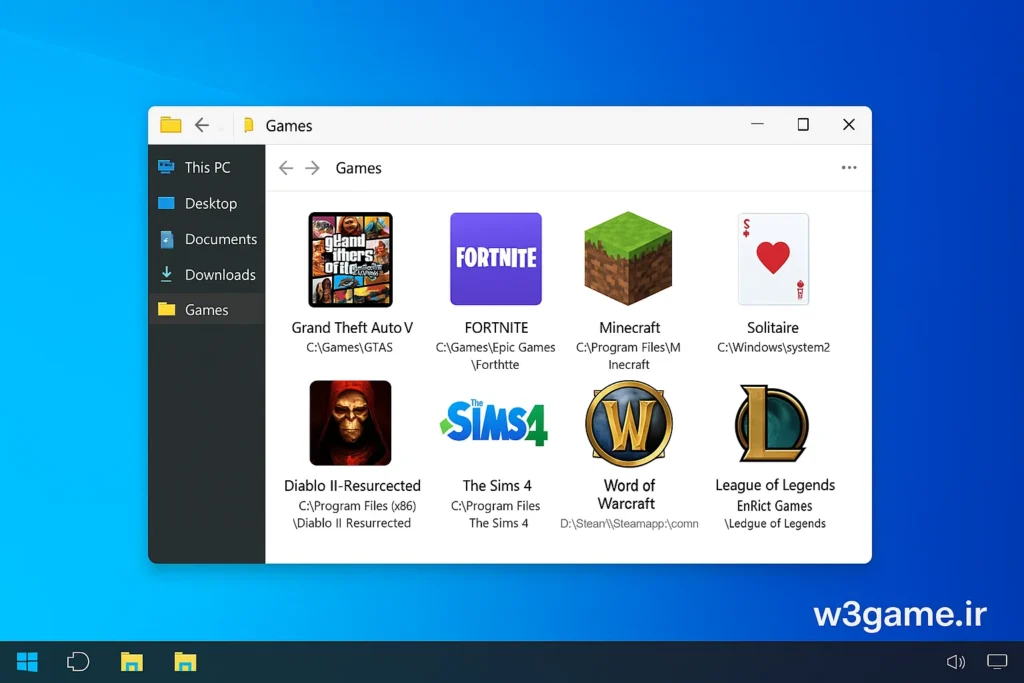Click the \Ledgue of Legends path text
Viewport: 1024px width, 683px height.
point(775,524)
